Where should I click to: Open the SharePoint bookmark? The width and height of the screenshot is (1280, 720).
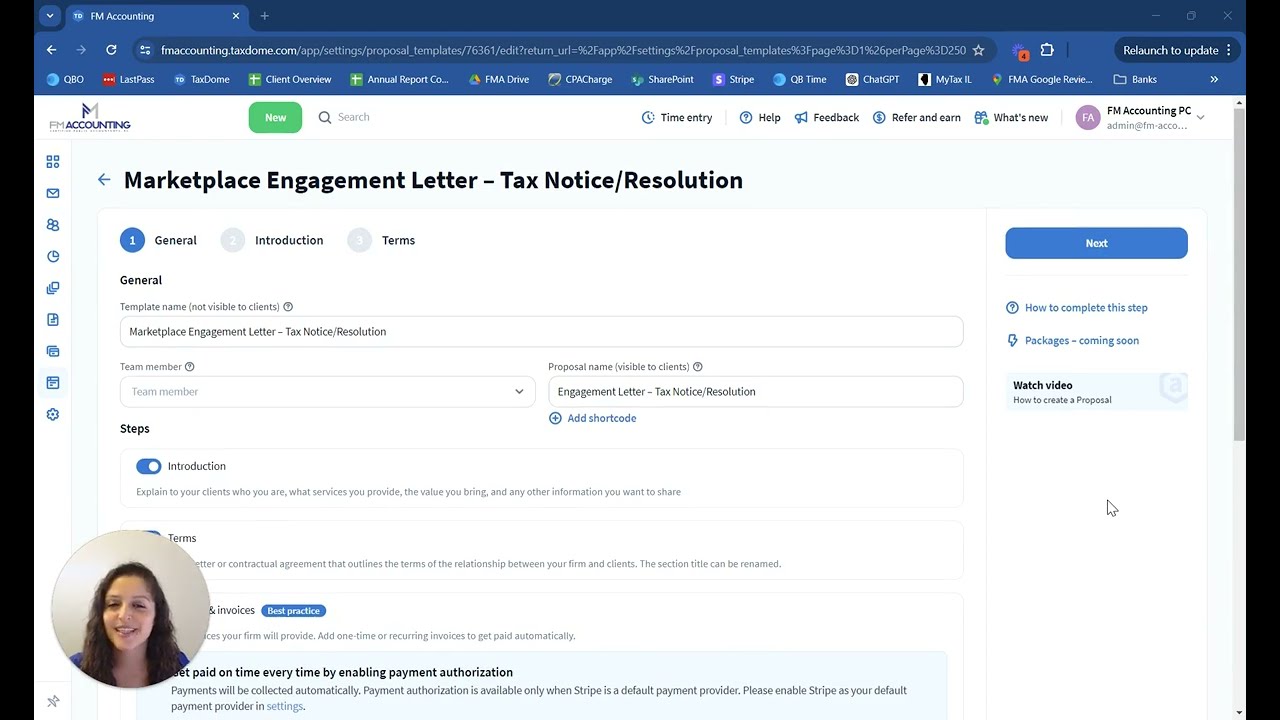(662, 79)
